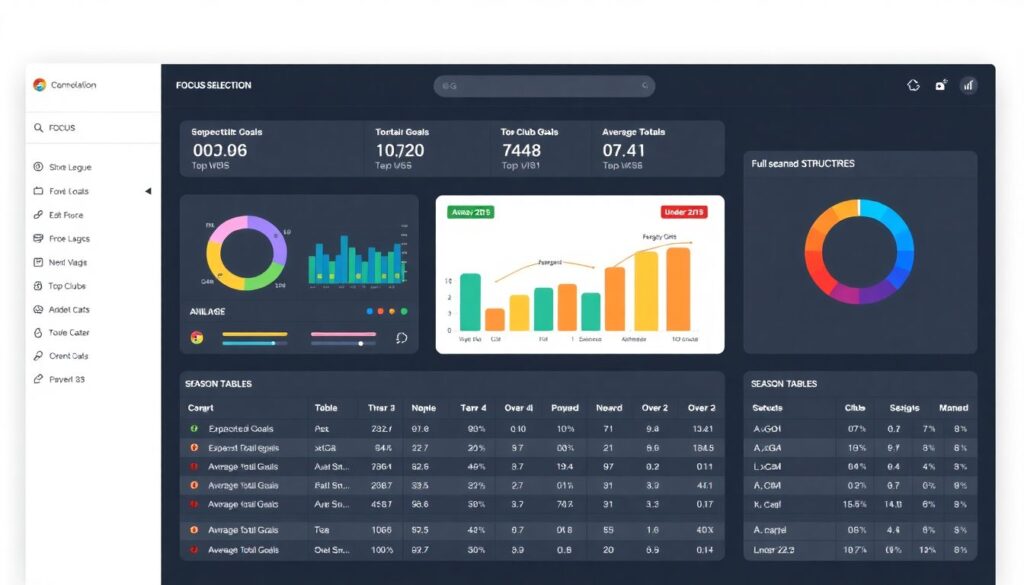Click the folder icon in the sidebar
Screen dimensions: 1024x585
(38, 191)
